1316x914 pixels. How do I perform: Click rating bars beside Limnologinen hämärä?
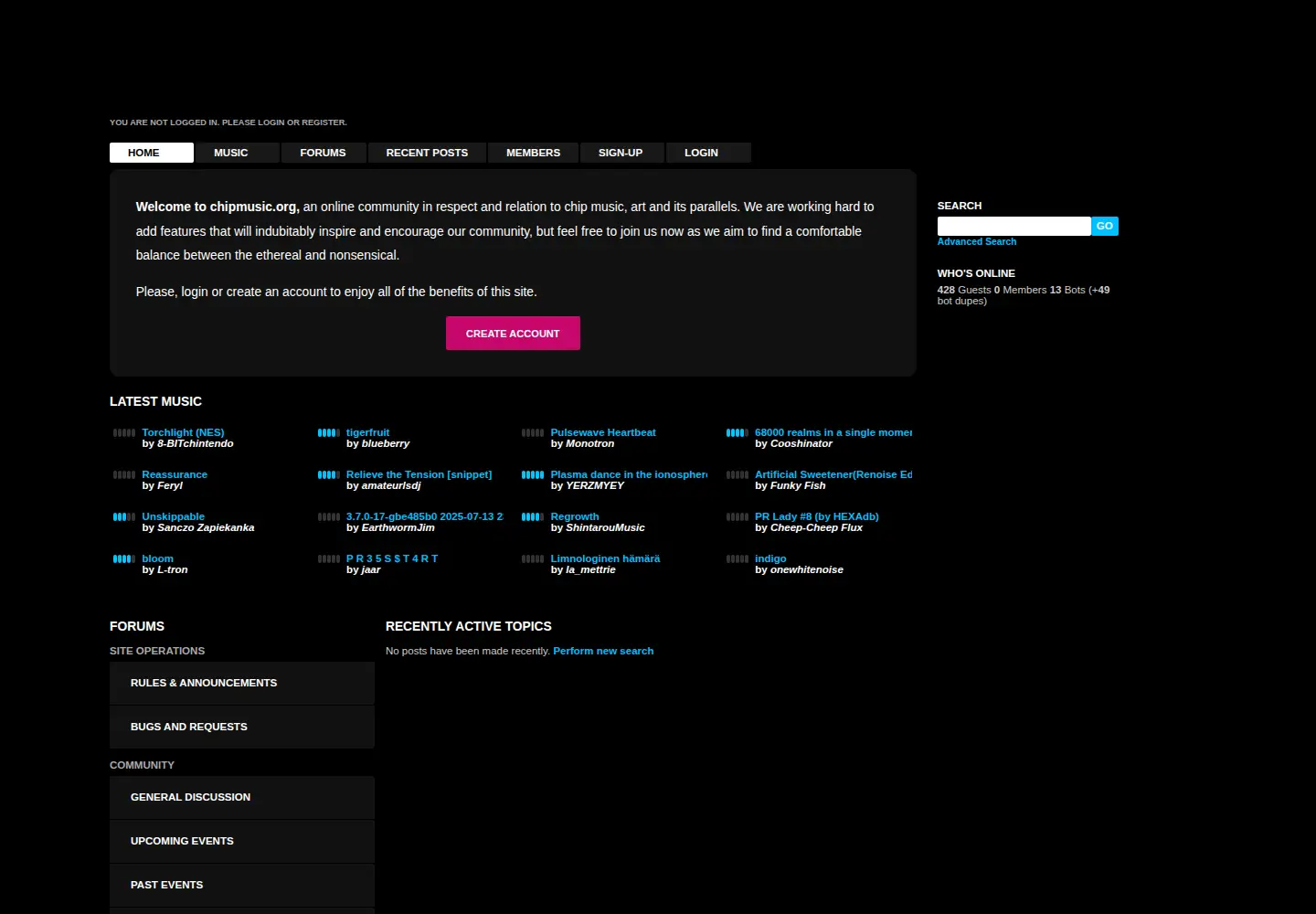point(533,559)
